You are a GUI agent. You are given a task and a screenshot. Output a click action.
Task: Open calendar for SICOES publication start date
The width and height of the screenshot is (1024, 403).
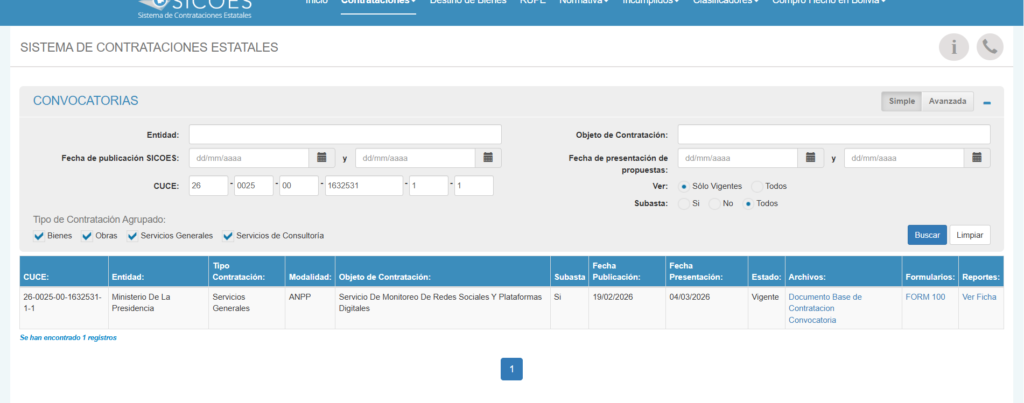tap(322, 158)
